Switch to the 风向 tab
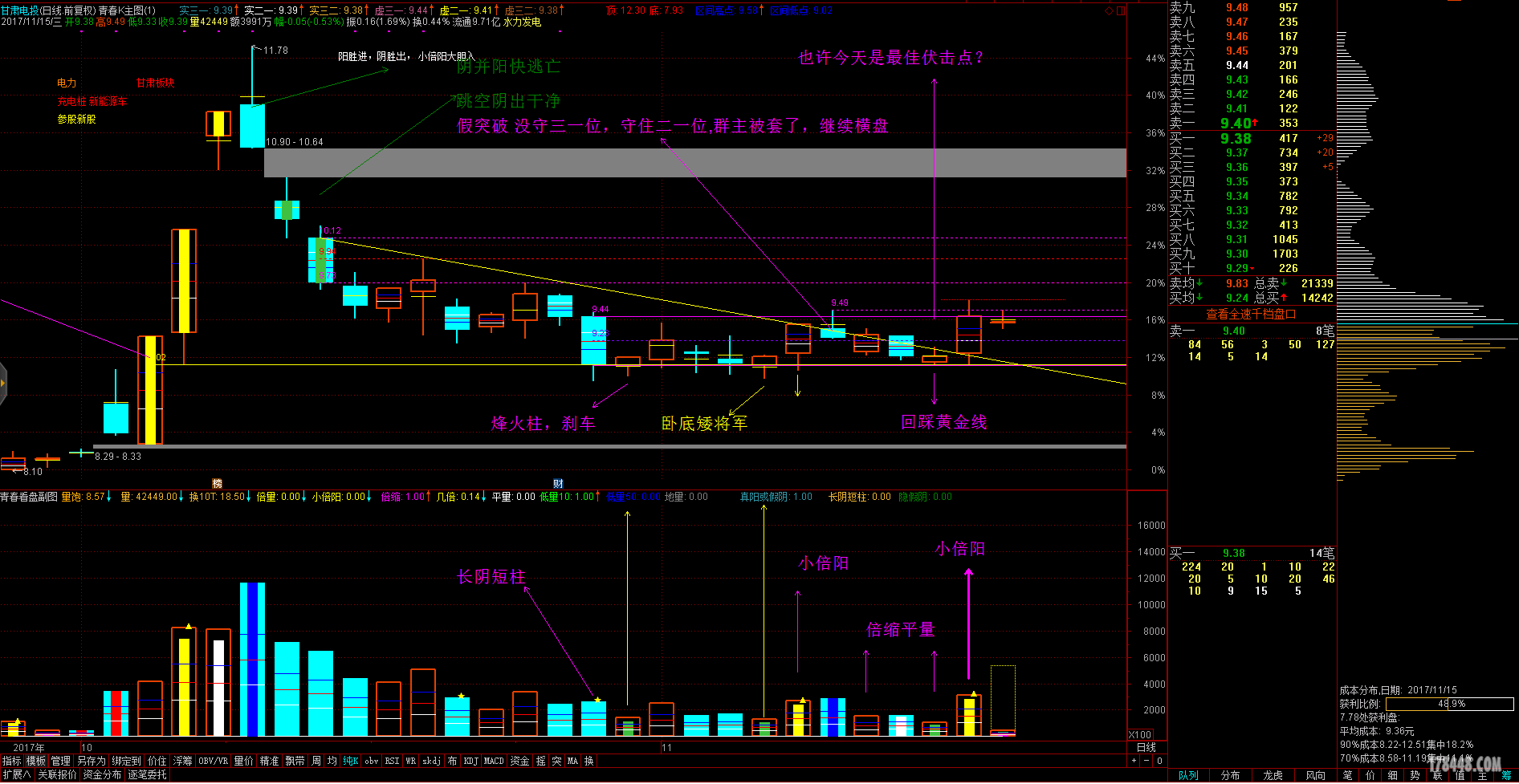This screenshot has height=784, width=1519. [x=1315, y=775]
